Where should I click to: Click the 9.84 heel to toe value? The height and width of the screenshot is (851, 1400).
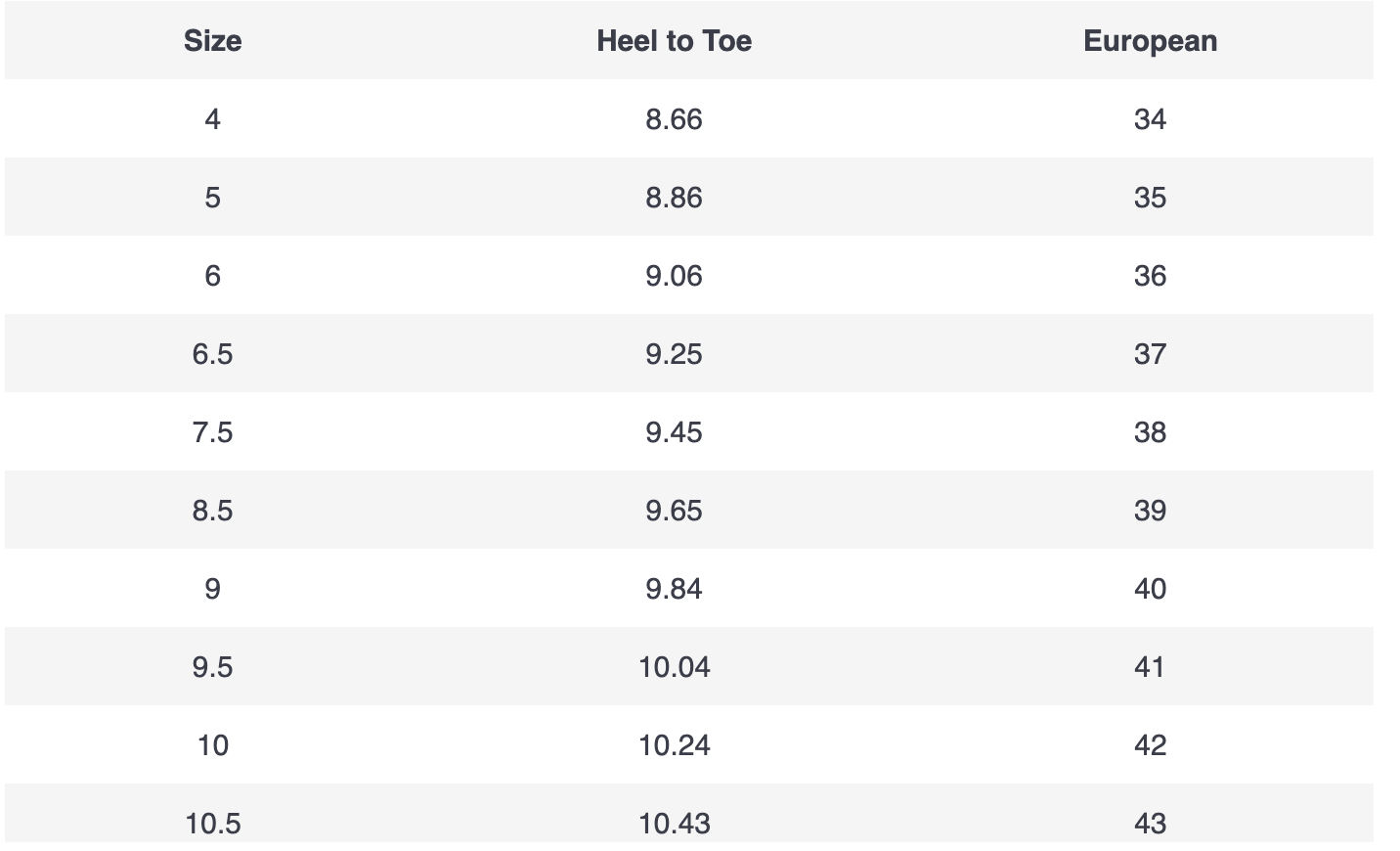coord(674,589)
